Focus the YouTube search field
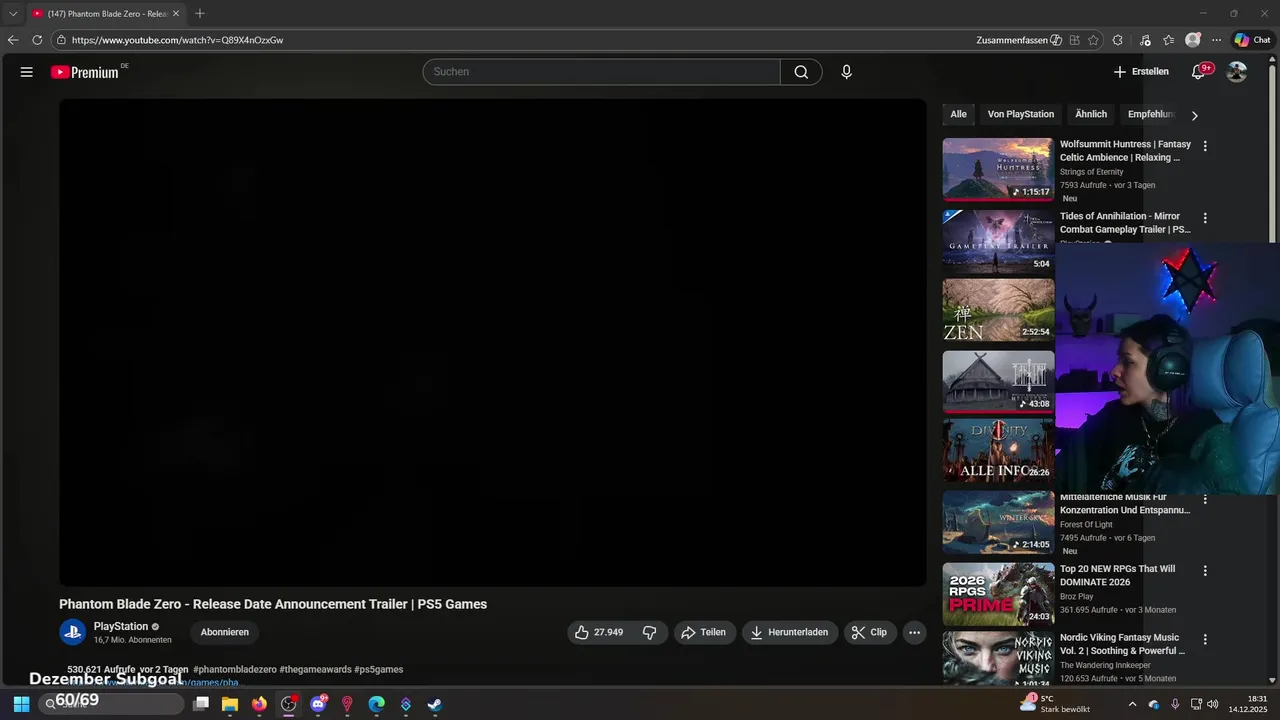The image size is (1280, 720). [x=601, y=72]
